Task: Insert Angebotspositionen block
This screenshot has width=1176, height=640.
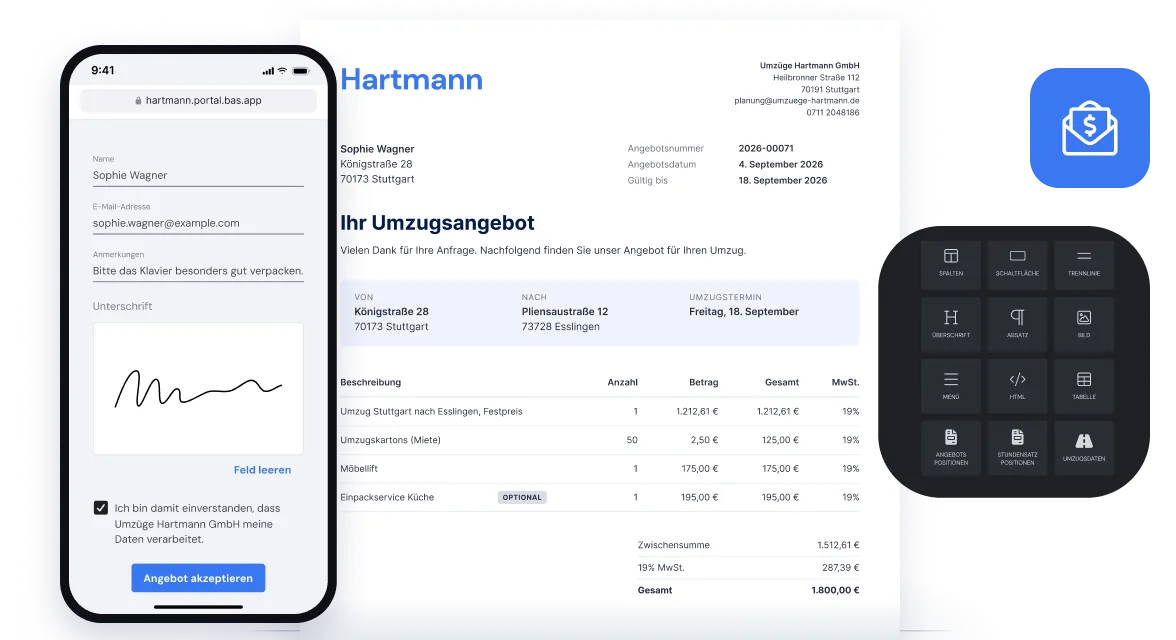Action: [950, 447]
